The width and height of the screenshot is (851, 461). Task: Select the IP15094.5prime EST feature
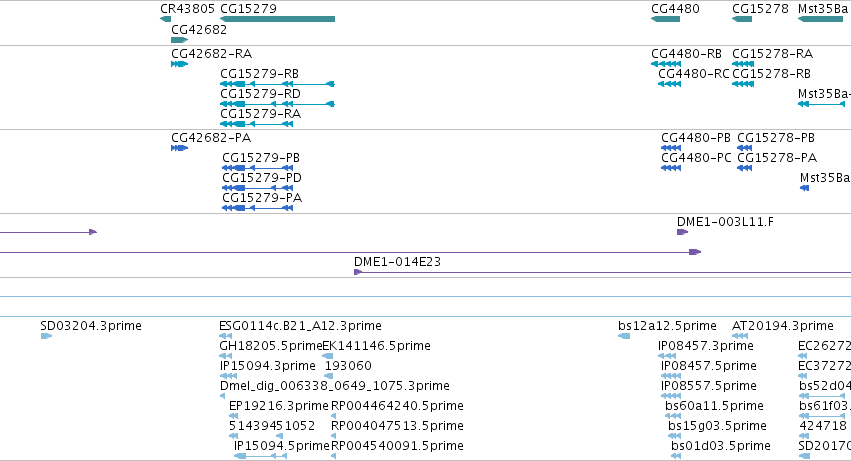tap(260, 456)
